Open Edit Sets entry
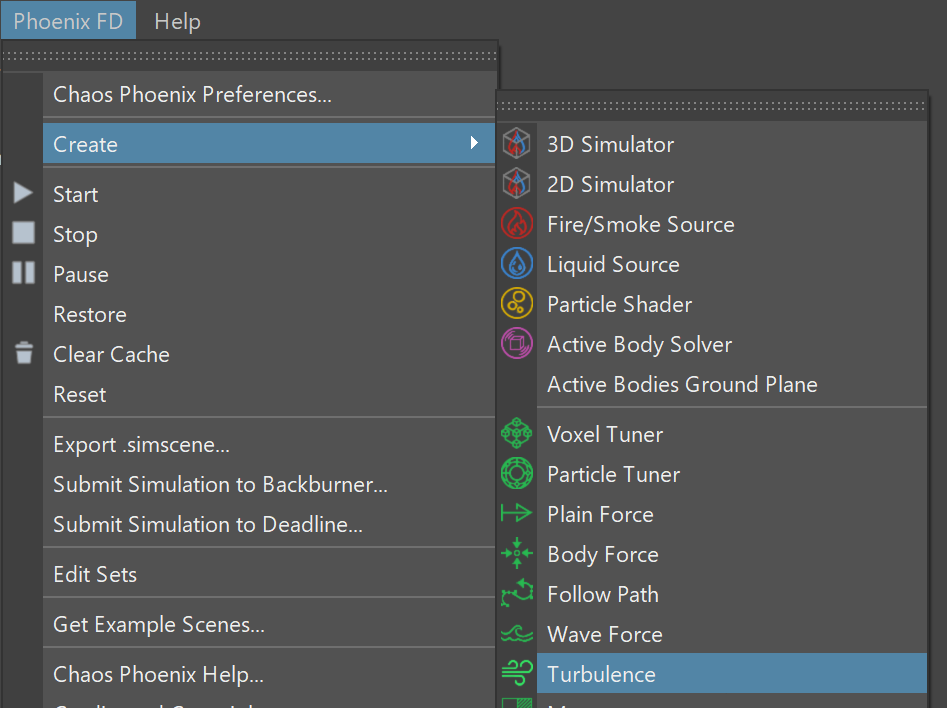 [269, 574]
